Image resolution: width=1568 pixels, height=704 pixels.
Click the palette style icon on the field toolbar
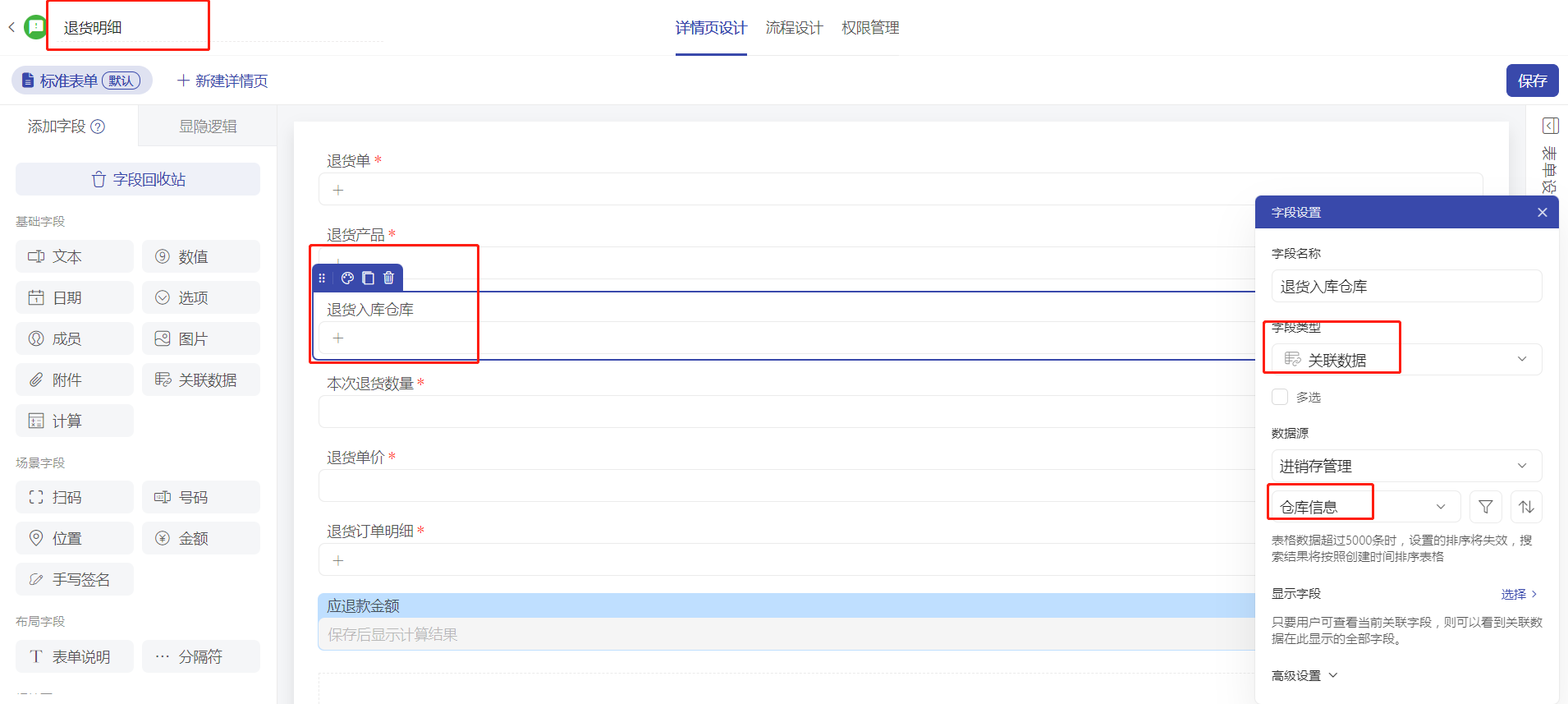(x=347, y=278)
